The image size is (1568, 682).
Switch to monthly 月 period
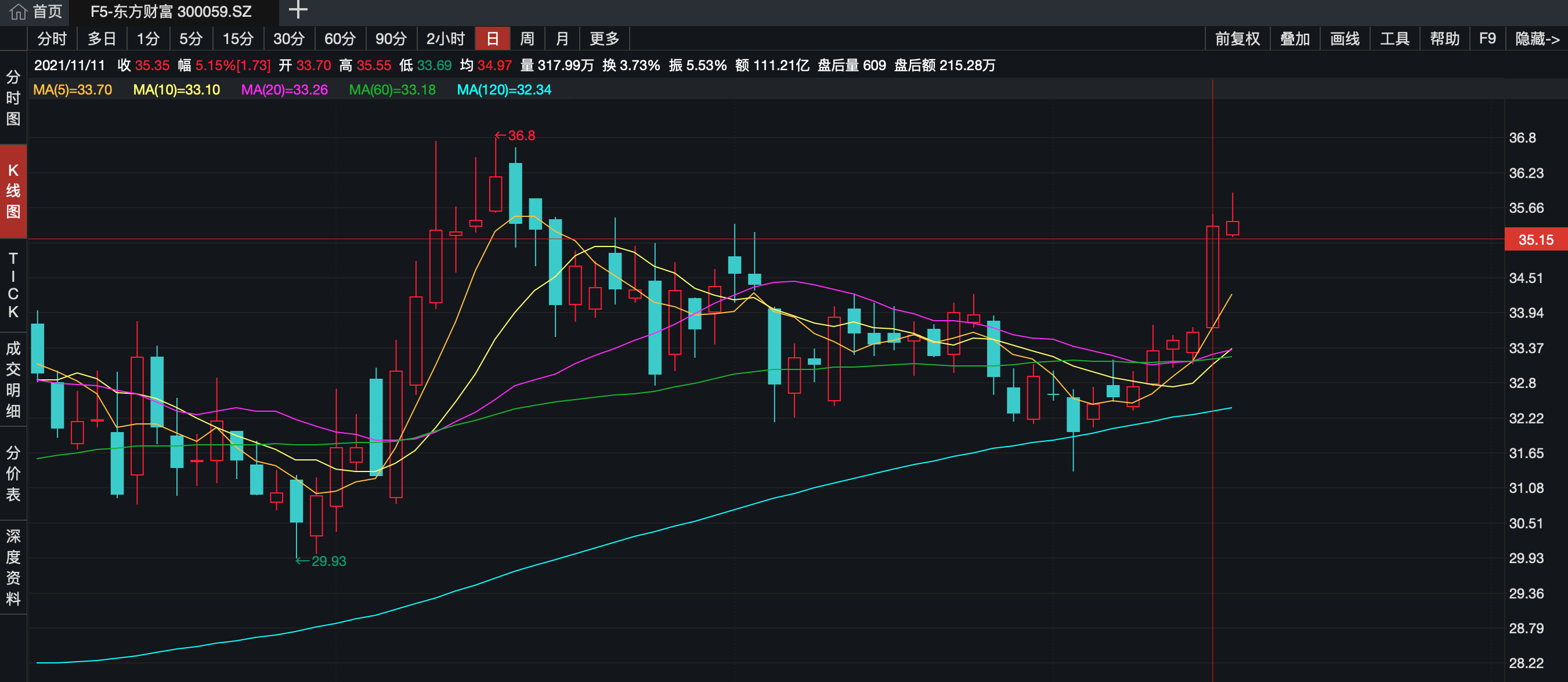(x=562, y=39)
